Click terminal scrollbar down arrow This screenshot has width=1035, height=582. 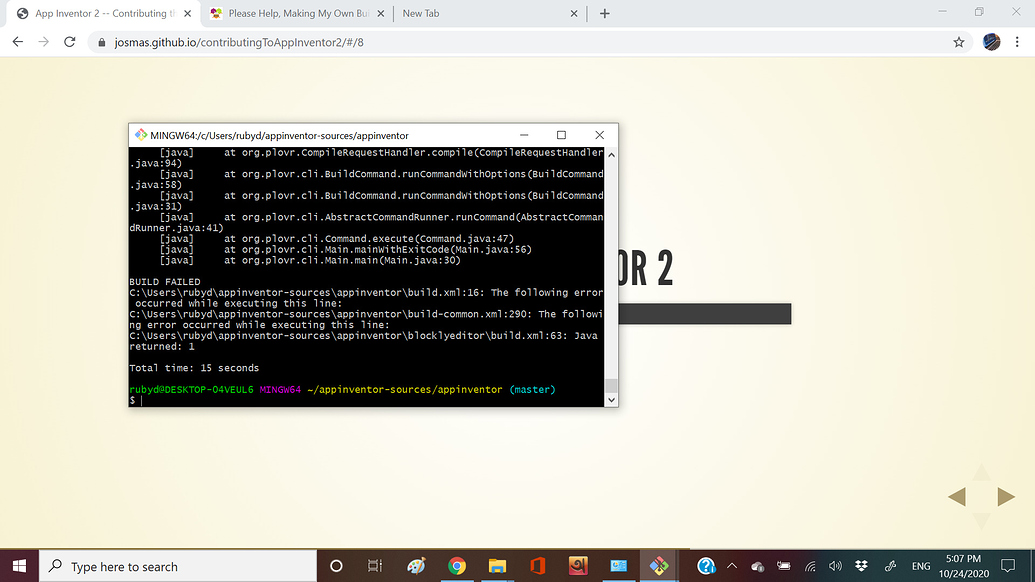tap(611, 399)
